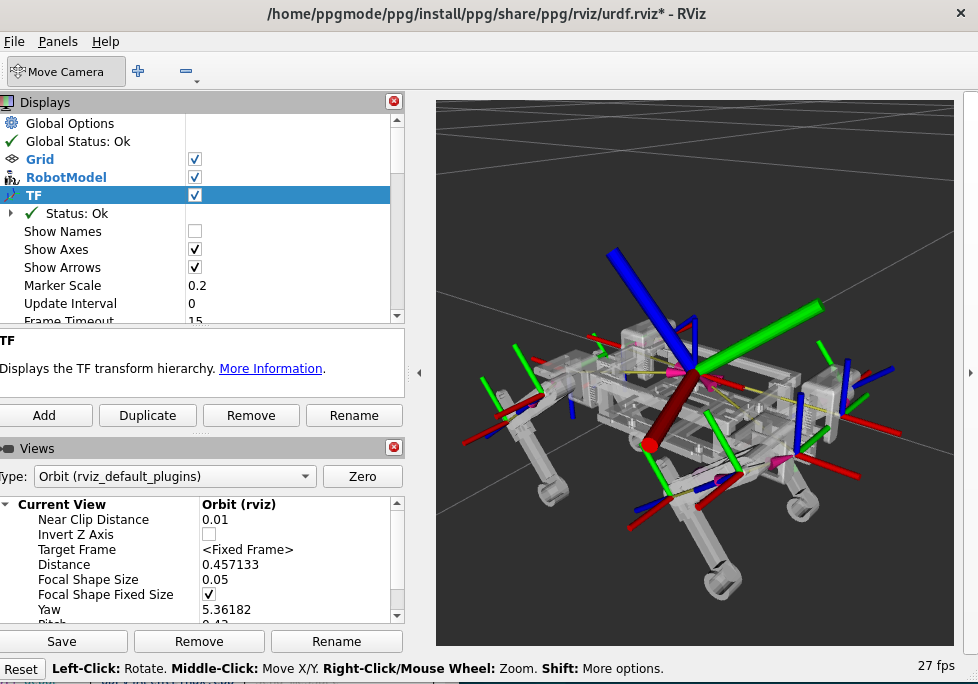Close the Views panel with red X
This screenshot has height=684, width=978.
point(394,447)
